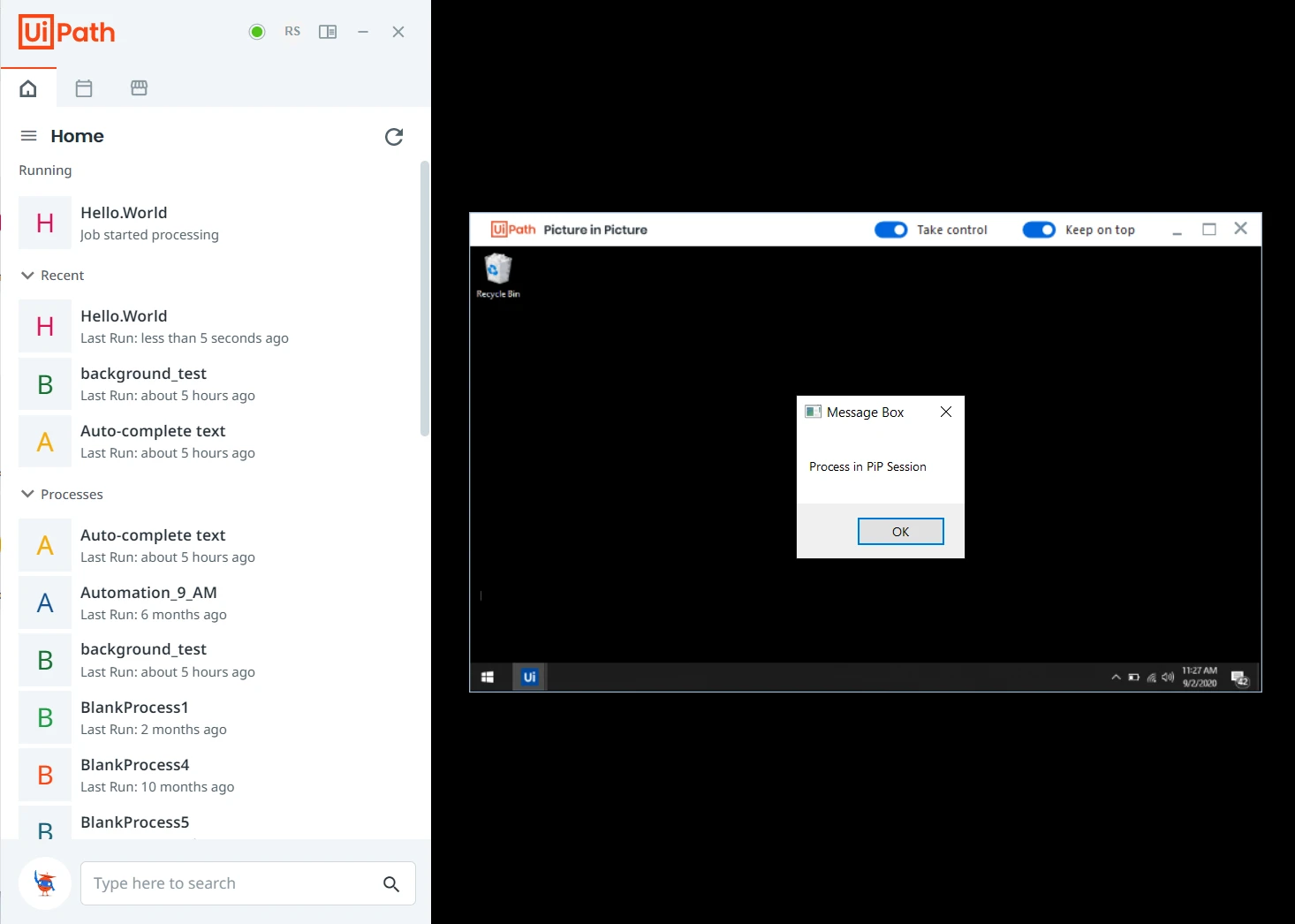Close the Picture in Picture window

[x=1241, y=229]
